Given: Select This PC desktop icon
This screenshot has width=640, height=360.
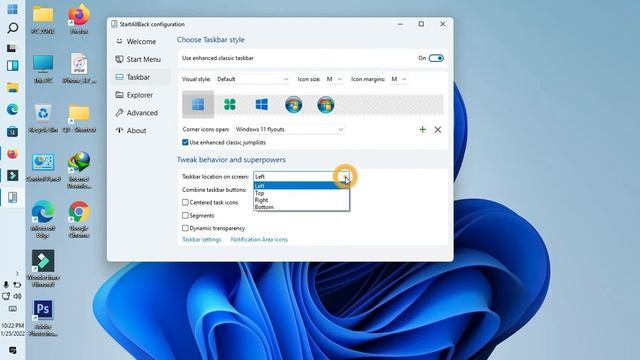Looking at the screenshot, I should [43, 69].
